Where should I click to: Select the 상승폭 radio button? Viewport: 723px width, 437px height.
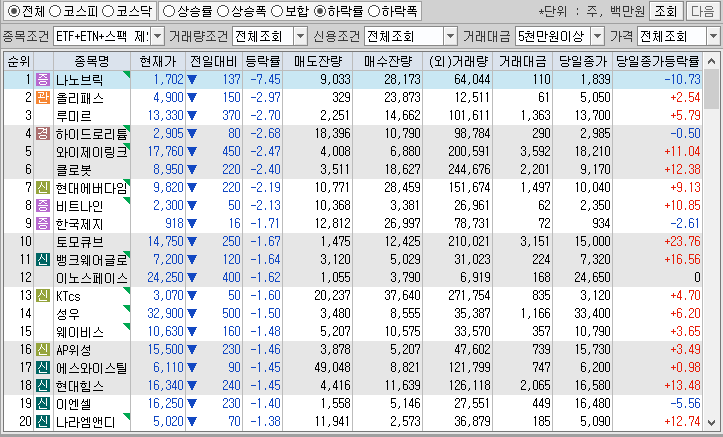[223, 11]
